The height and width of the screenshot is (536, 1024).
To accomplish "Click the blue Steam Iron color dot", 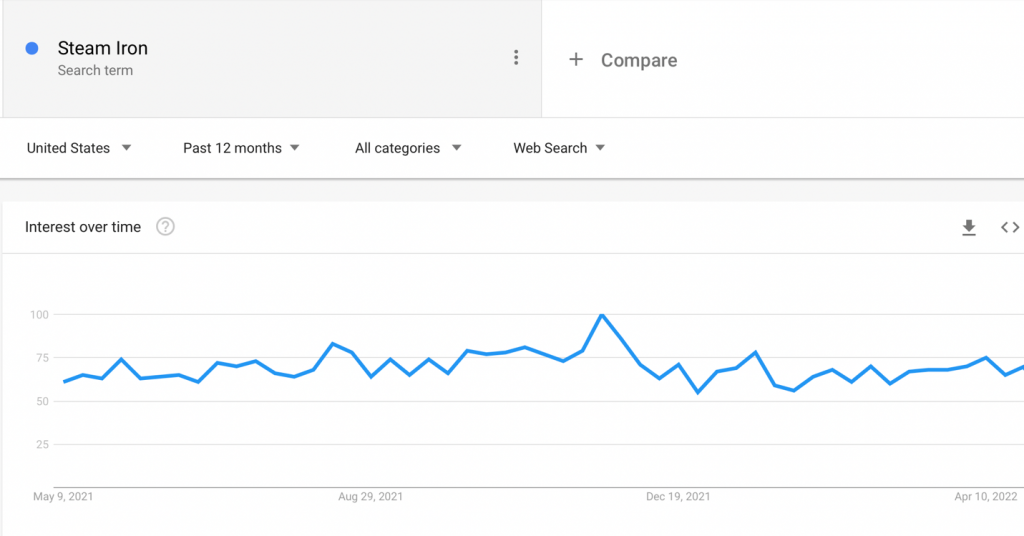I will pos(31,48).
